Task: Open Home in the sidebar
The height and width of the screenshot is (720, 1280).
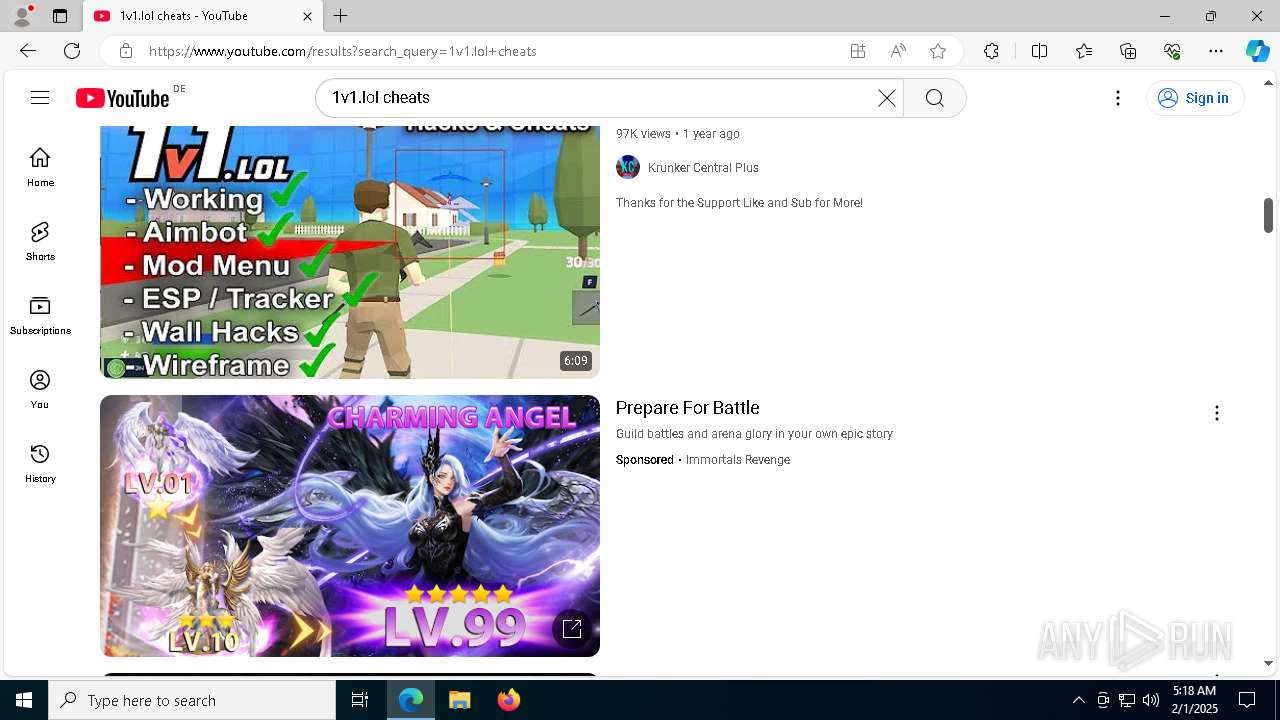Action: (x=40, y=167)
